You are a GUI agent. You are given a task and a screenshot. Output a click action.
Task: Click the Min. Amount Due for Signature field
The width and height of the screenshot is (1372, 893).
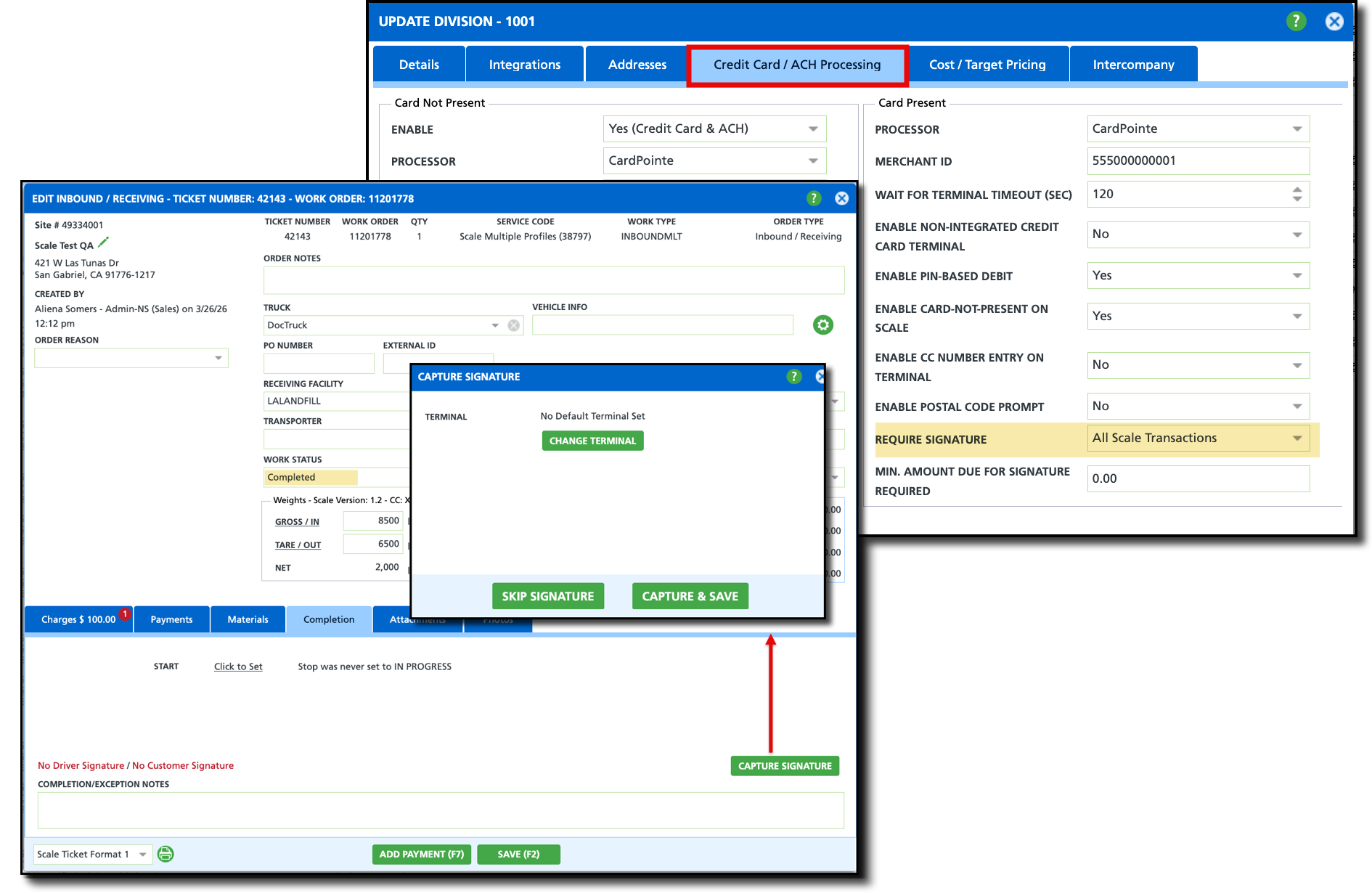click(1198, 478)
